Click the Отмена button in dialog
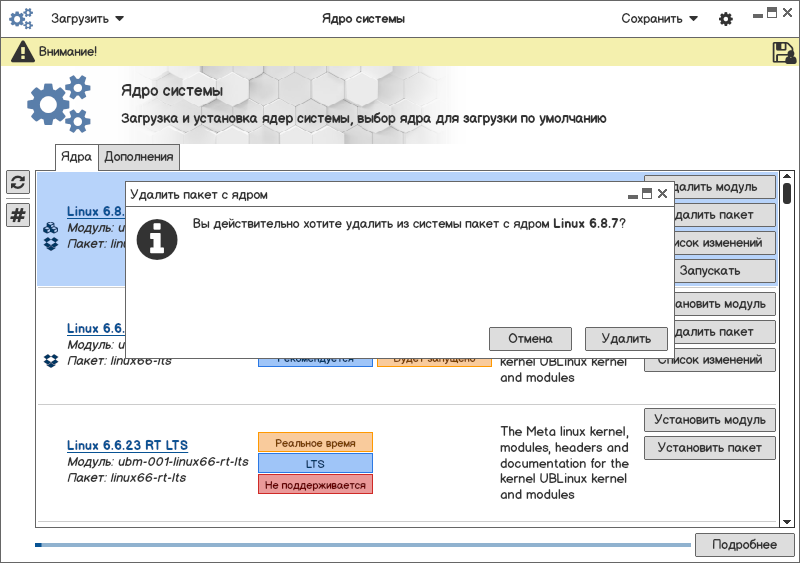 530,339
